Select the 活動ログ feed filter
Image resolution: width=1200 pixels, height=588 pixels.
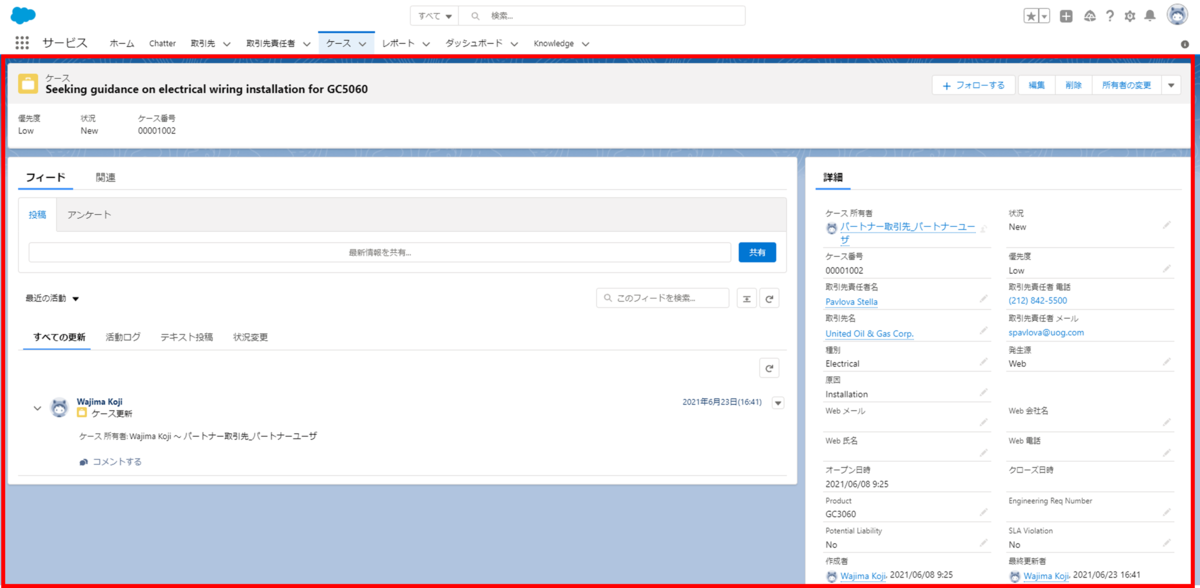pyautogui.click(x=123, y=338)
